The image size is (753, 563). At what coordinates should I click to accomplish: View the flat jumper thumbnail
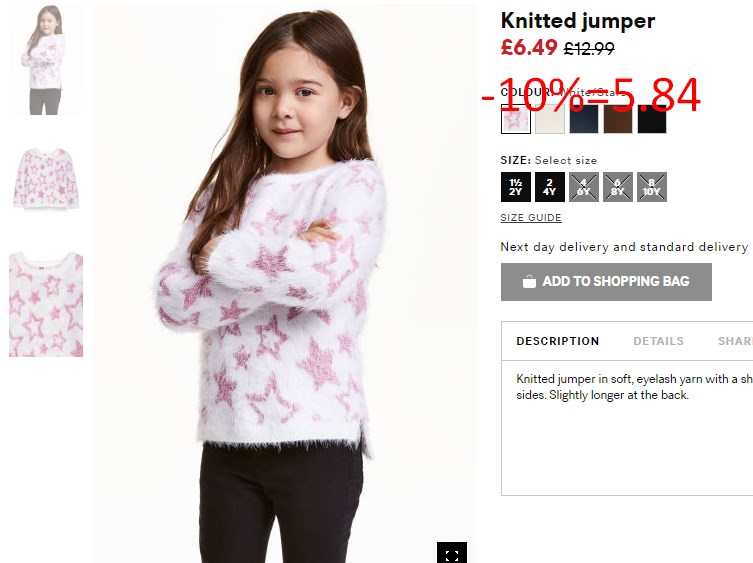point(46,179)
